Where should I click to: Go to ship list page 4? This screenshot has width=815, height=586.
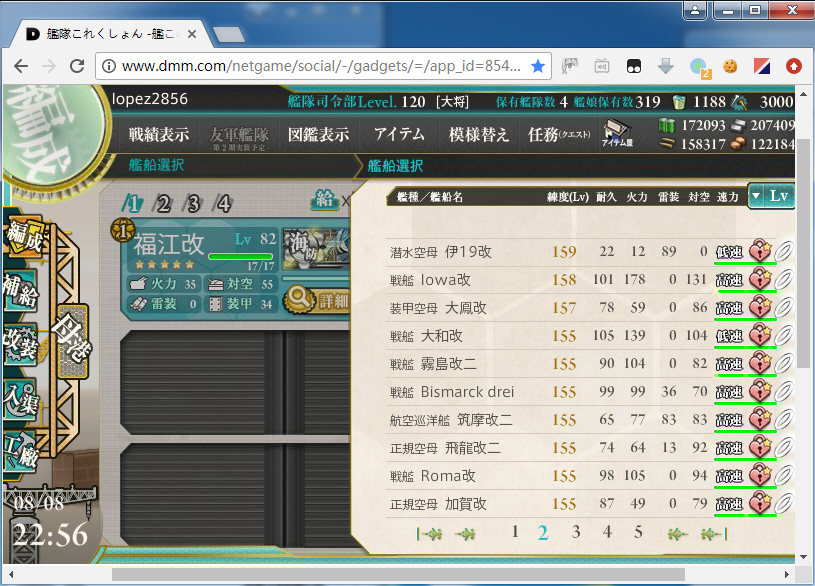coord(607,532)
